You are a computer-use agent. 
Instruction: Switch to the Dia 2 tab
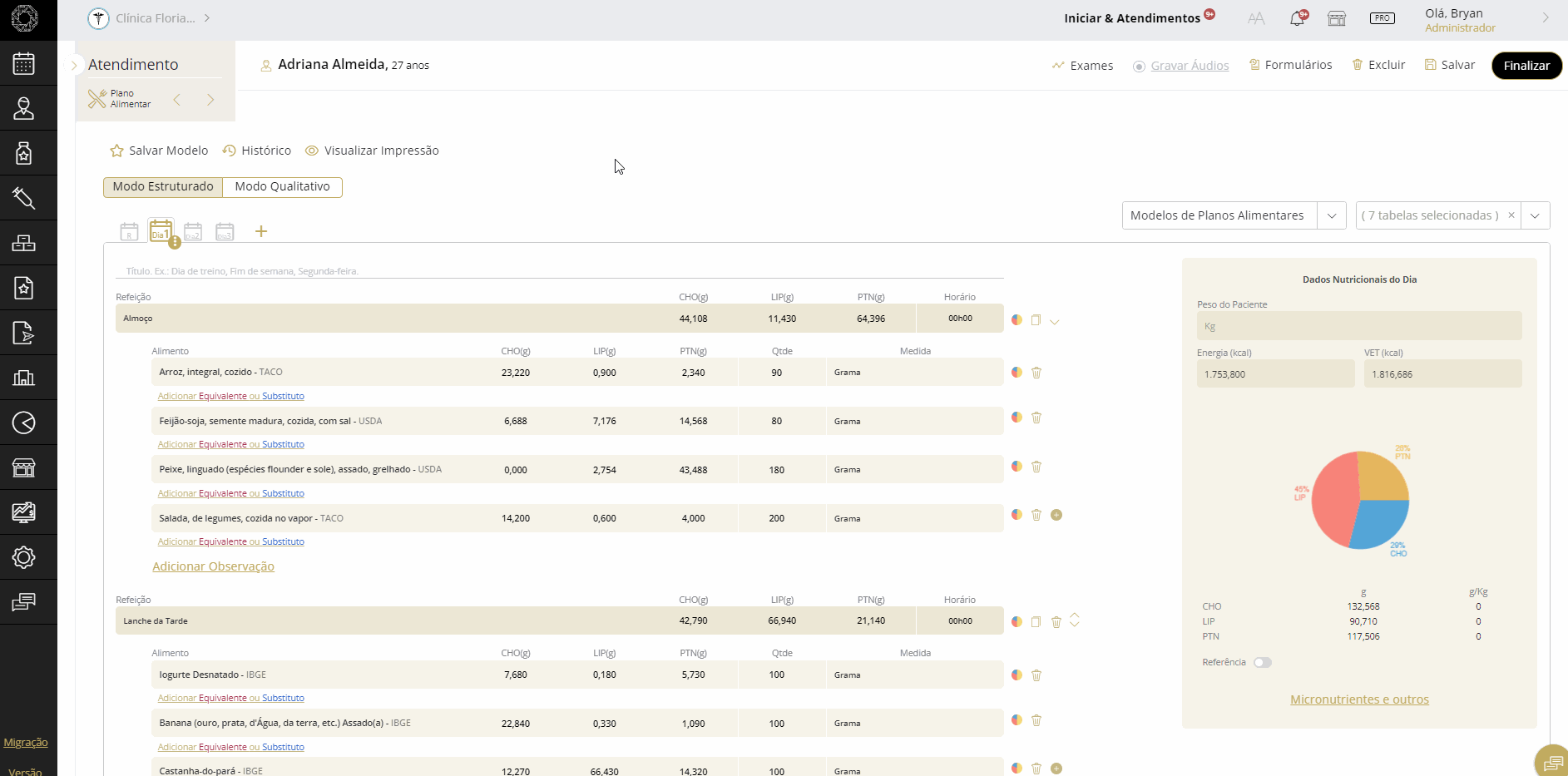point(192,232)
